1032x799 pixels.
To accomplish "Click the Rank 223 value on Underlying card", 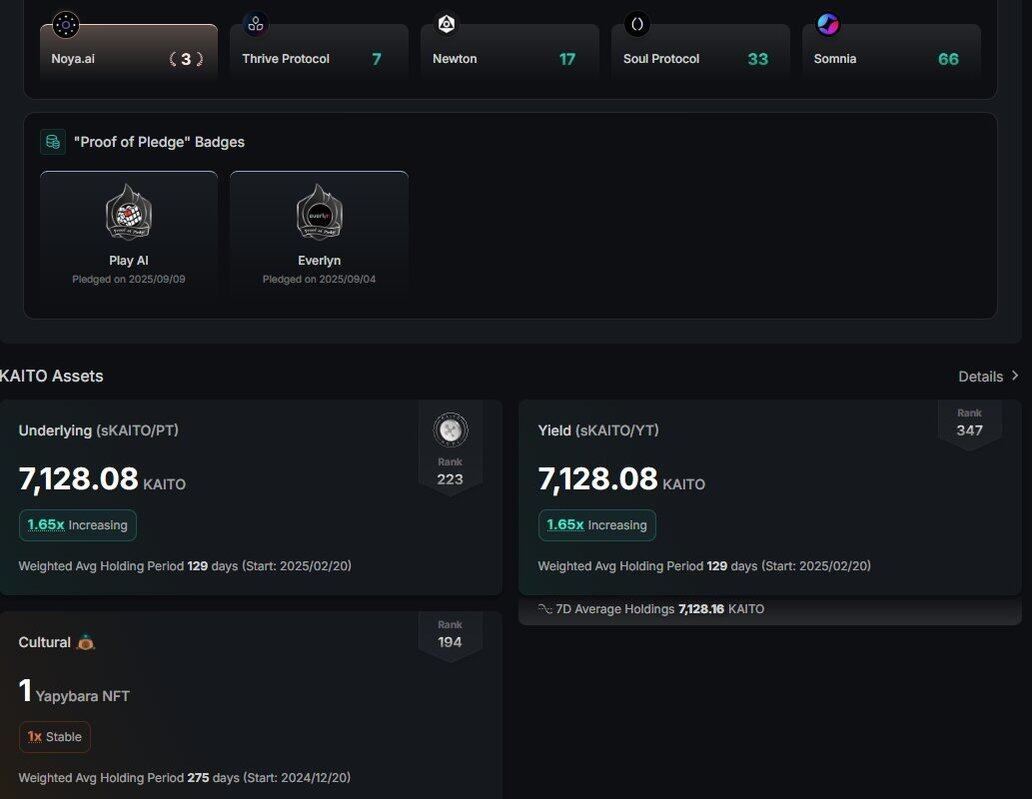I will click(x=450, y=479).
